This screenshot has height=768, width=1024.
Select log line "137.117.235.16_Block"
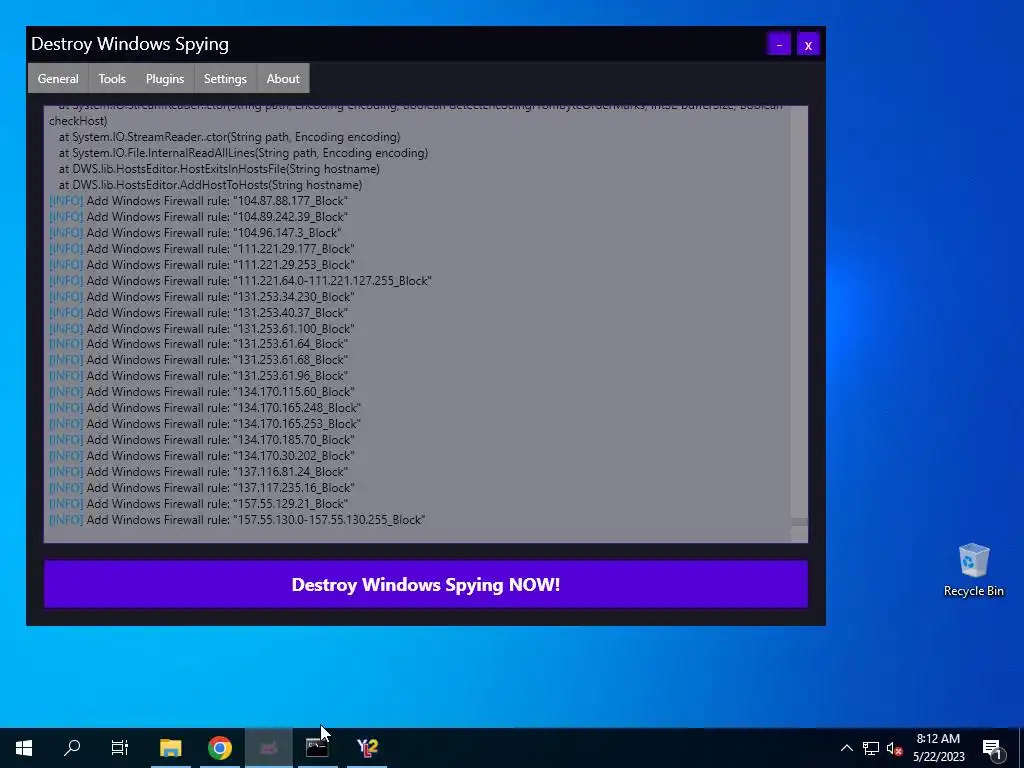202,488
